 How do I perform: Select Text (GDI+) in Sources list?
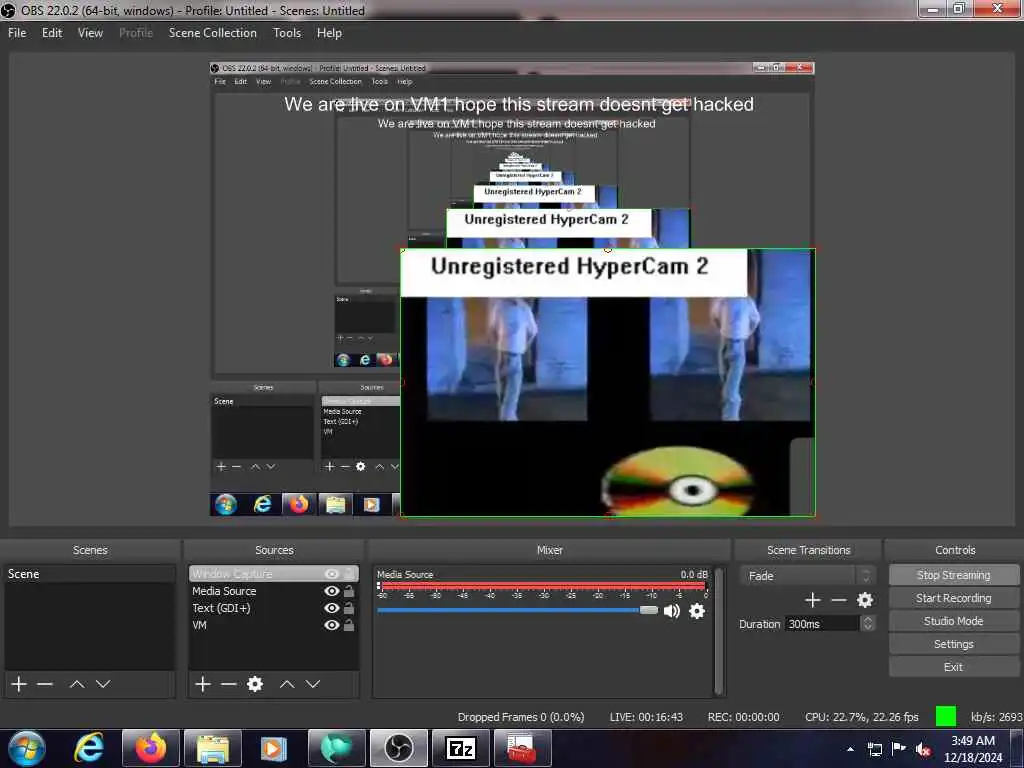click(x=274, y=608)
